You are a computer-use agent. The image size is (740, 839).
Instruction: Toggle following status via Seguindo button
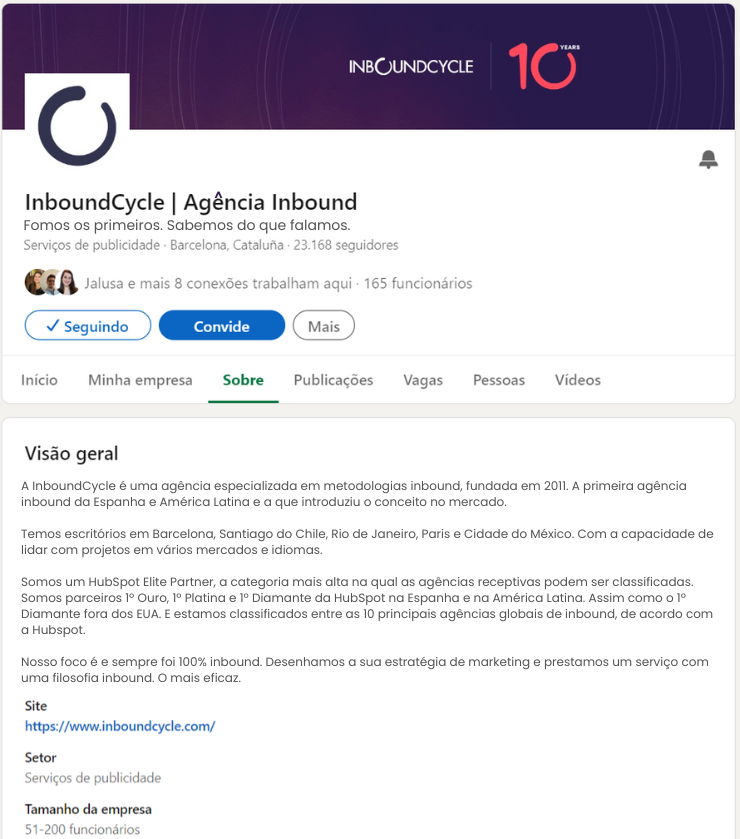pyautogui.click(x=87, y=325)
